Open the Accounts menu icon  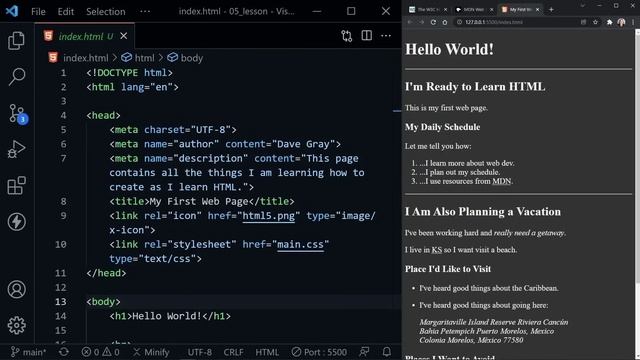tap(16, 289)
